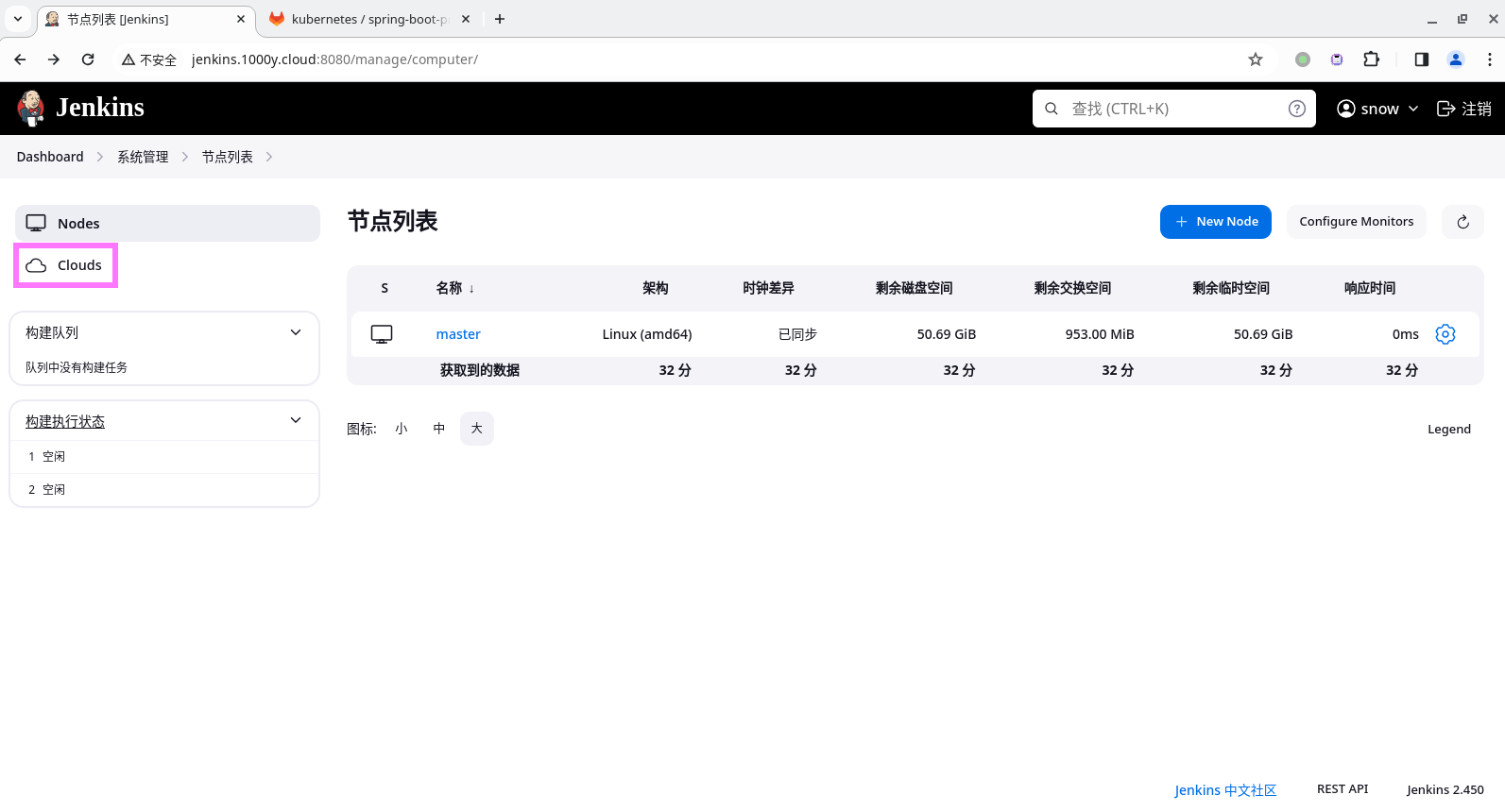This screenshot has width=1505, height=812.
Task: Go back to previous page
Action: point(20,59)
